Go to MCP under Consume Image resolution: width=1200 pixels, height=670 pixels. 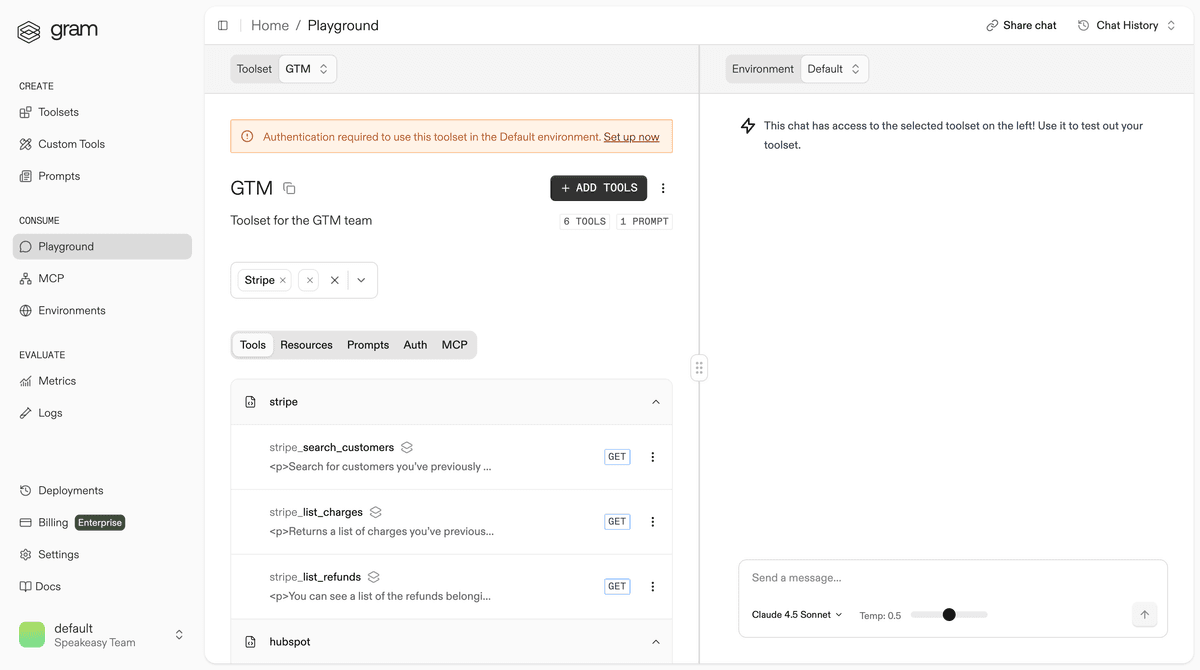coord(48,278)
